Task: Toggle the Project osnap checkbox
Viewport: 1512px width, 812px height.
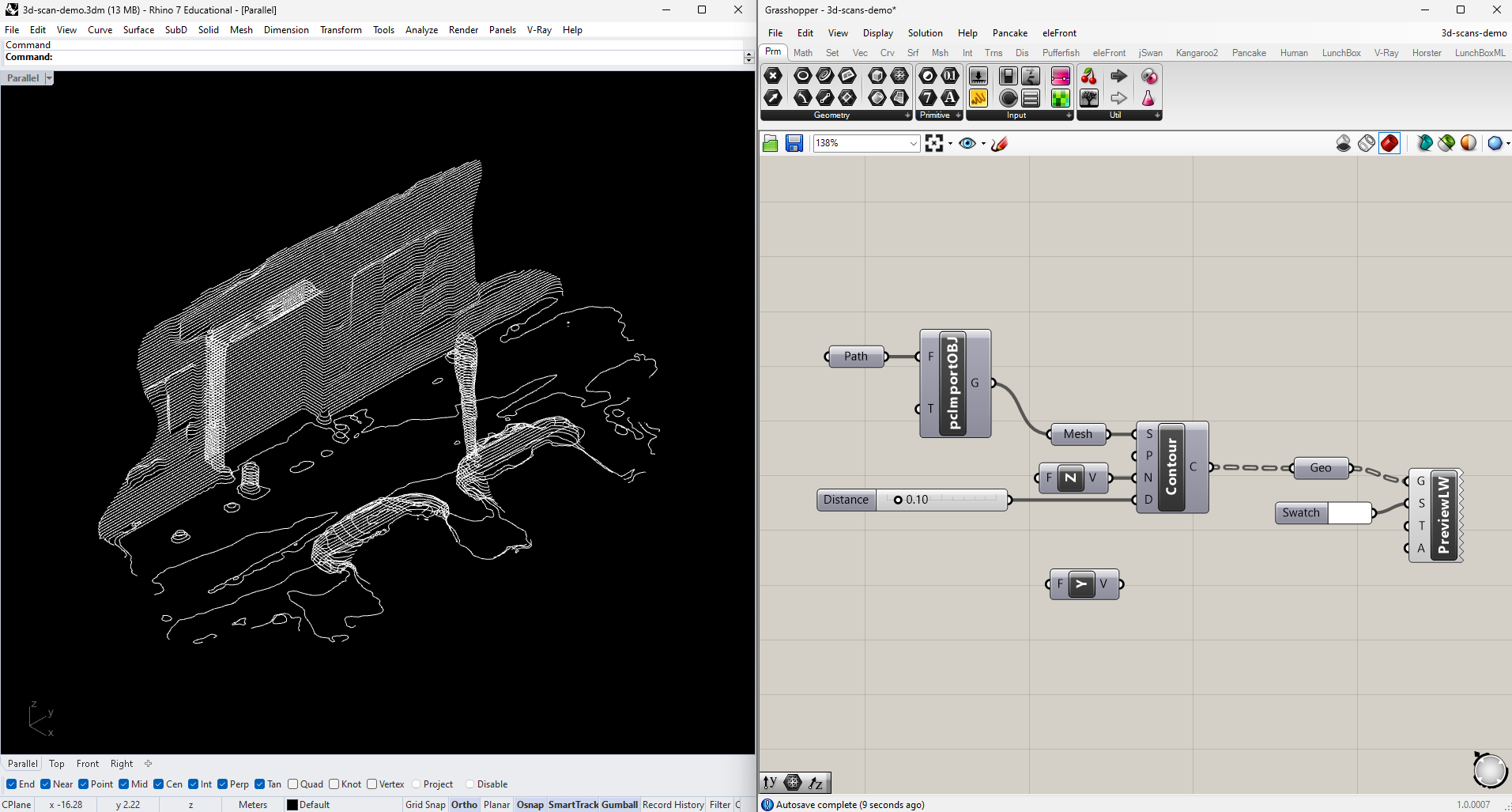Action: (x=415, y=784)
